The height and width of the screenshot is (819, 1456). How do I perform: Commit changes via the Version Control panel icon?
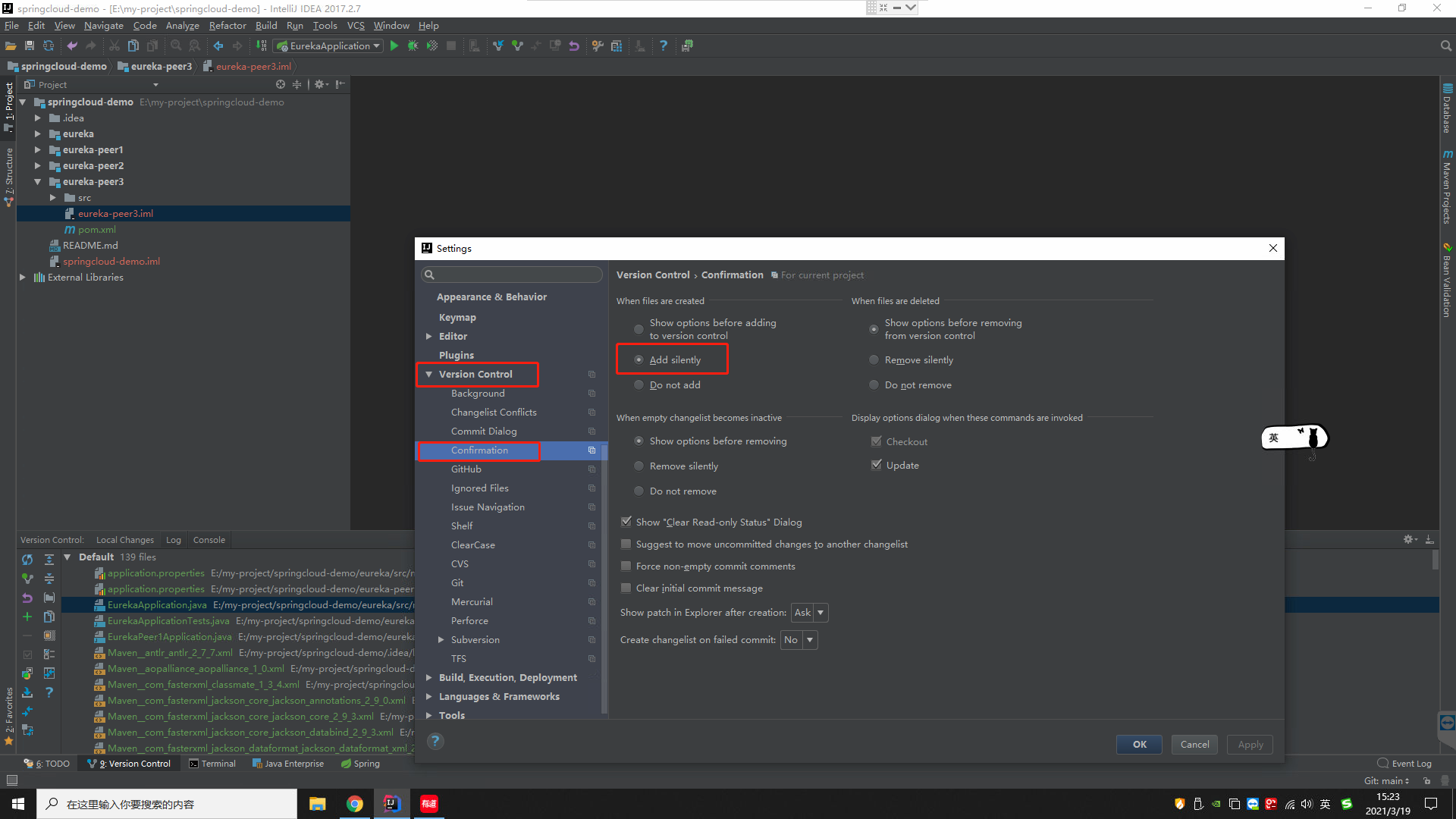point(27,579)
